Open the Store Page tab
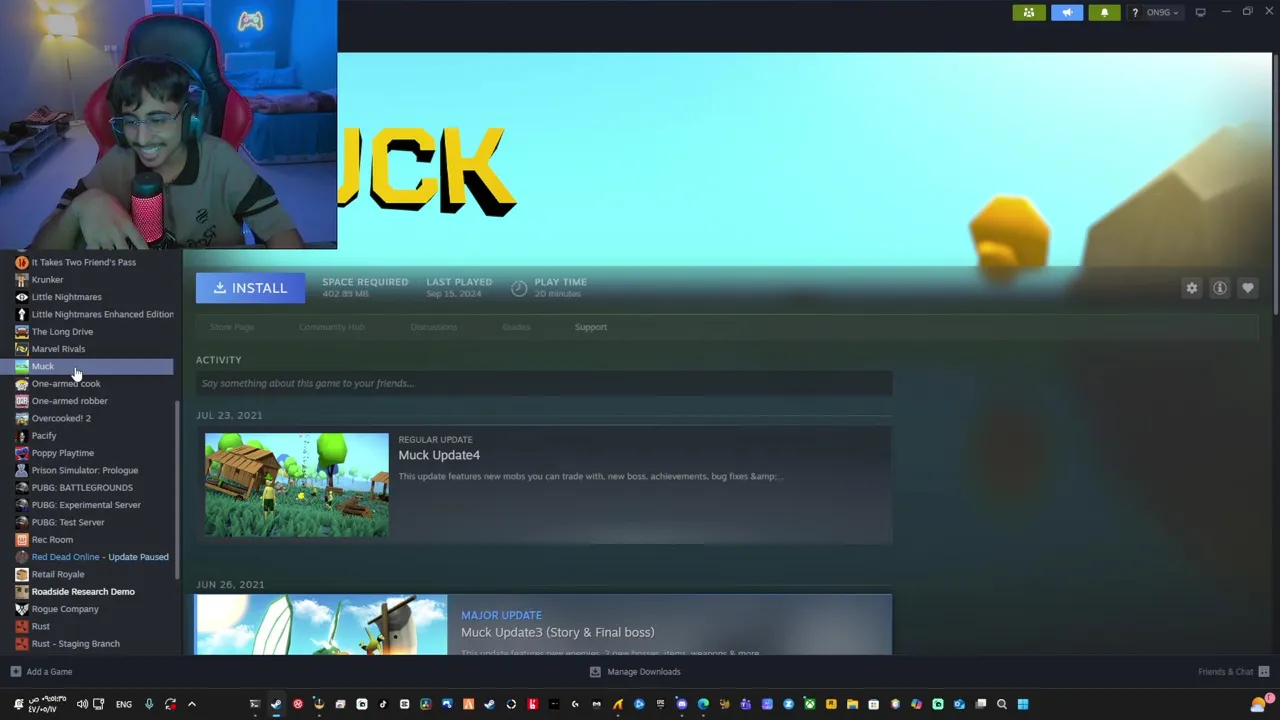Viewport: 1280px width, 720px height. (x=232, y=327)
